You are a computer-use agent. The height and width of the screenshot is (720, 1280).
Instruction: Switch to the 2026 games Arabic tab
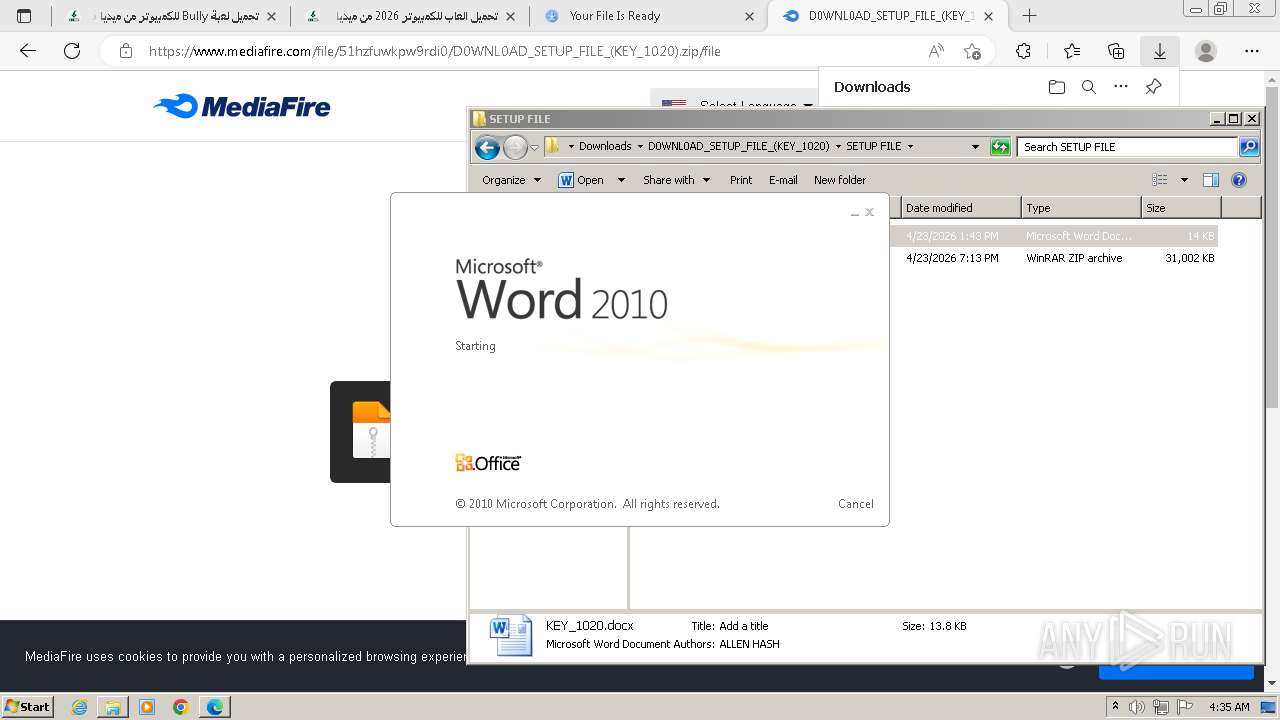(410, 16)
